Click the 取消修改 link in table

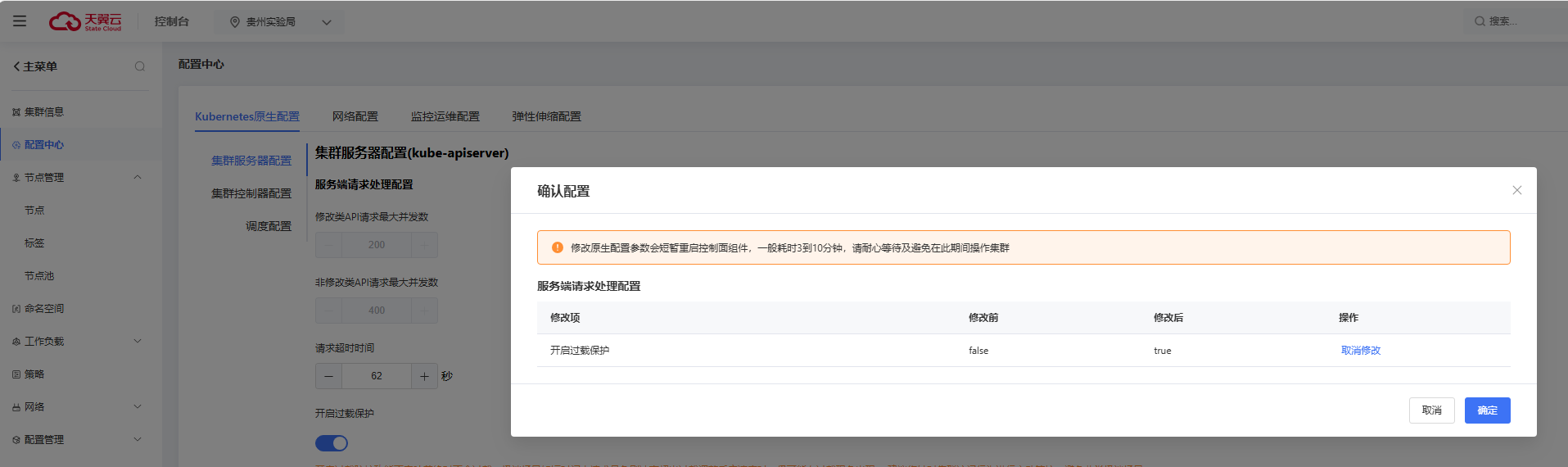1360,351
